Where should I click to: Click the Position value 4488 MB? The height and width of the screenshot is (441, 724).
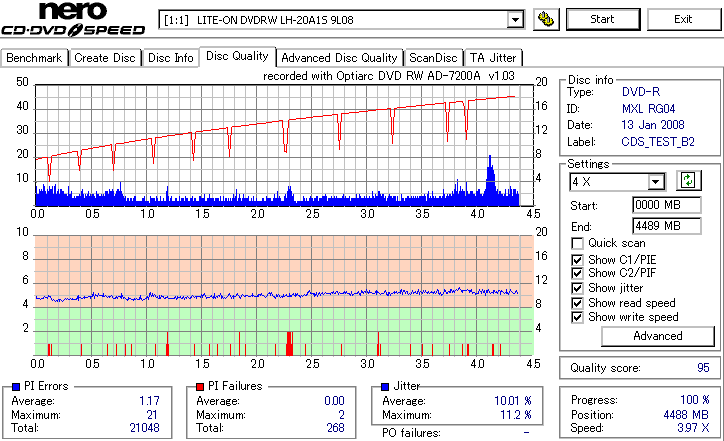(686, 415)
